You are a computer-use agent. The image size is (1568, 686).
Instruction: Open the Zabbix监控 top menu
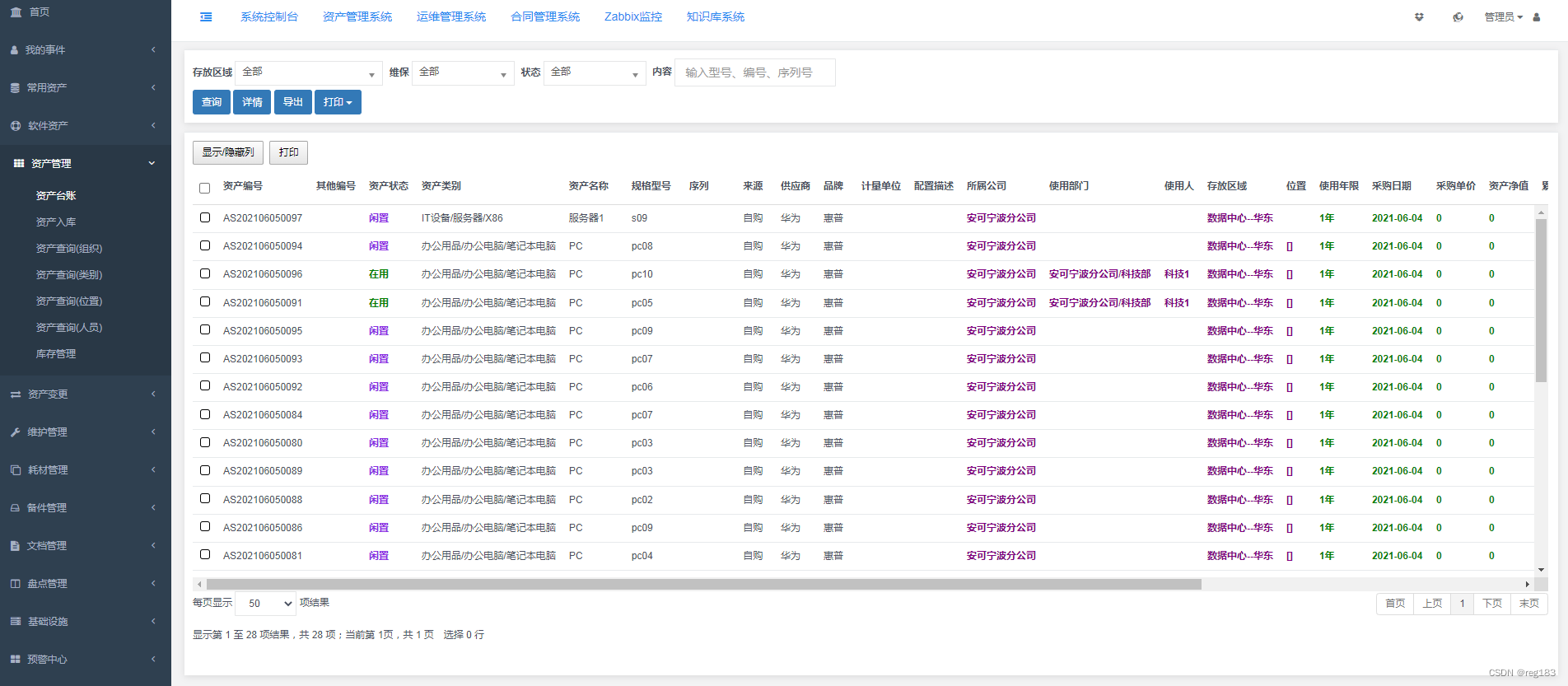[633, 16]
